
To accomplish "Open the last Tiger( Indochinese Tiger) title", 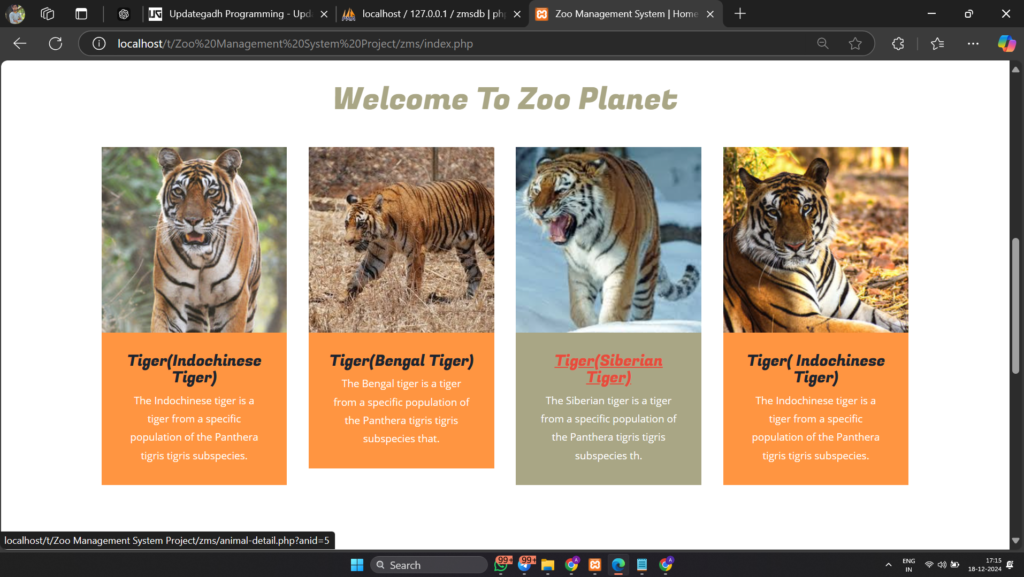I will tap(816, 369).
